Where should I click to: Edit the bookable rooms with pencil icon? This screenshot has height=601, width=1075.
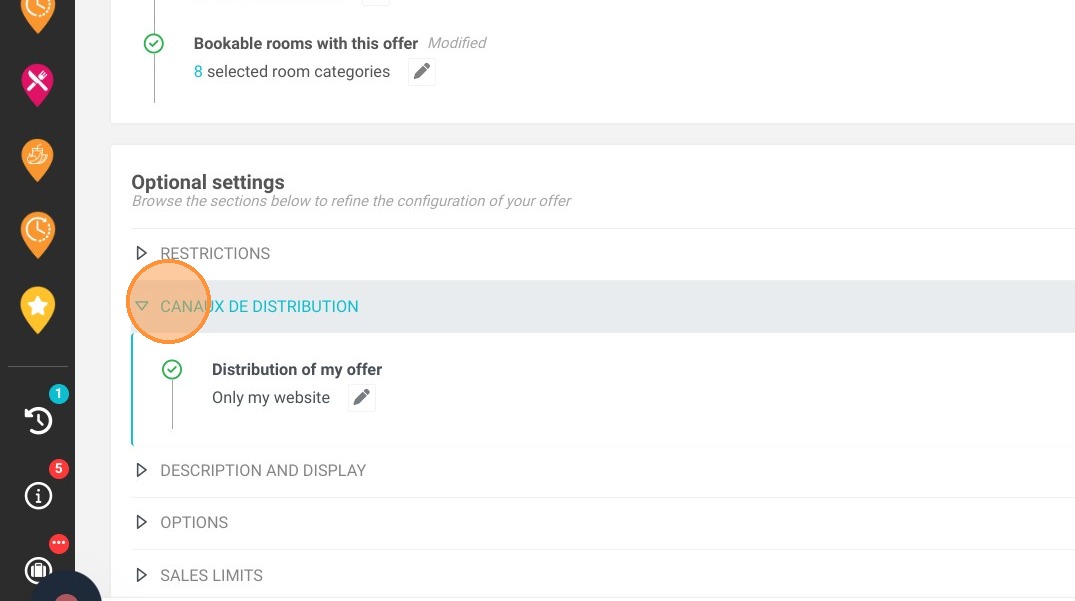pyautogui.click(x=422, y=71)
